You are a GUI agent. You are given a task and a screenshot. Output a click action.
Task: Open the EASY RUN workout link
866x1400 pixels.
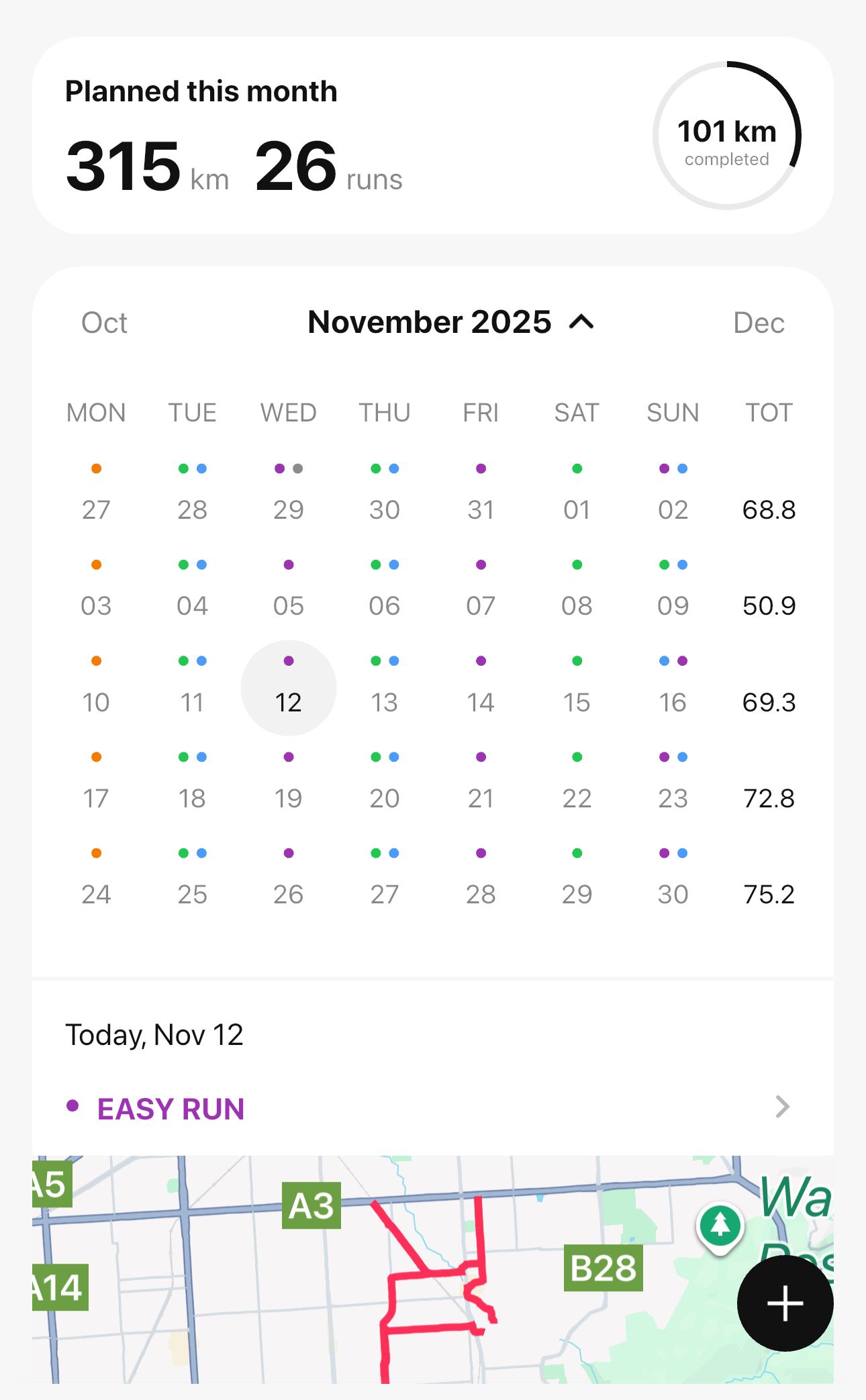[171, 1109]
